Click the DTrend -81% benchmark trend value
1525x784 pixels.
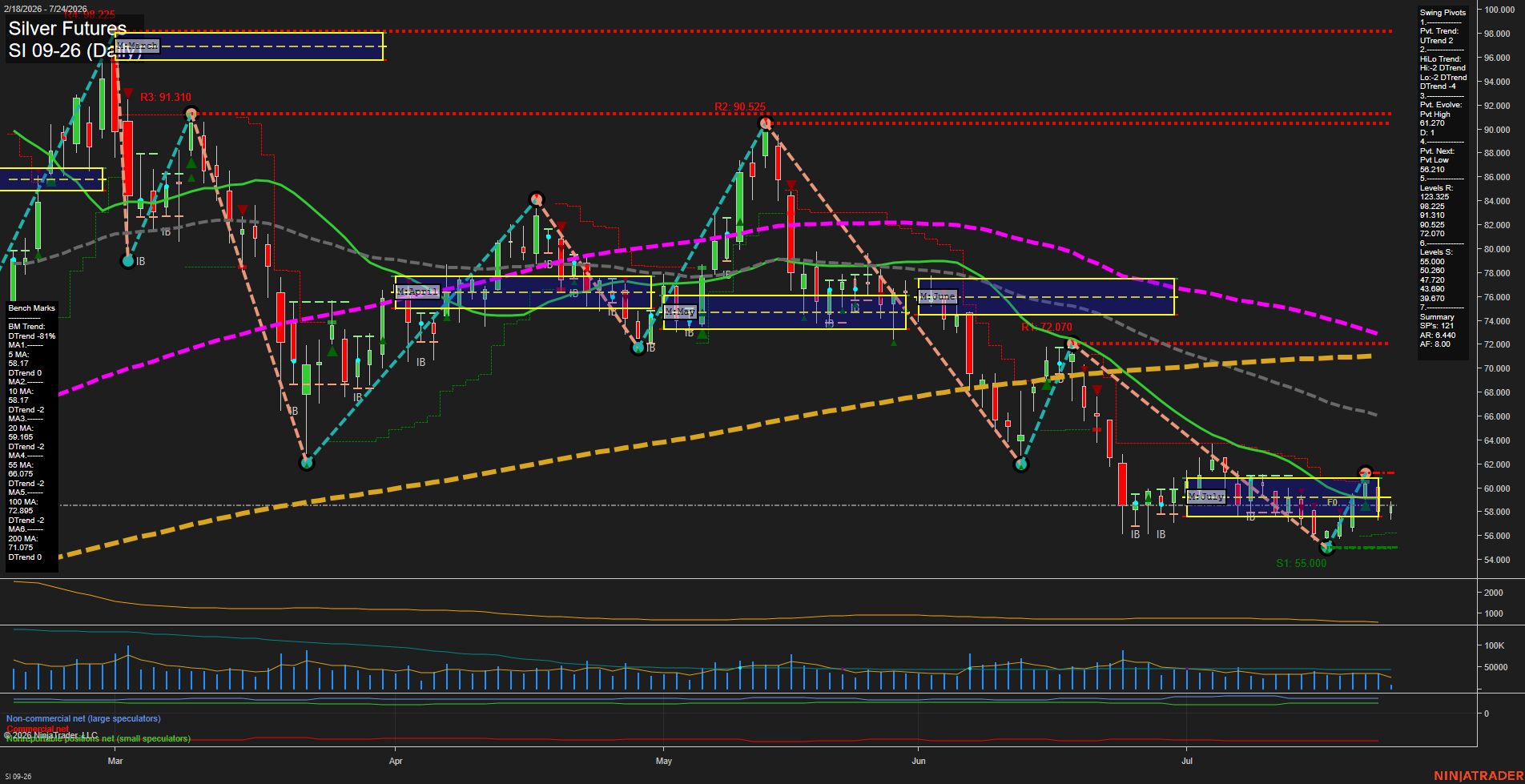click(x=32, y=336)
